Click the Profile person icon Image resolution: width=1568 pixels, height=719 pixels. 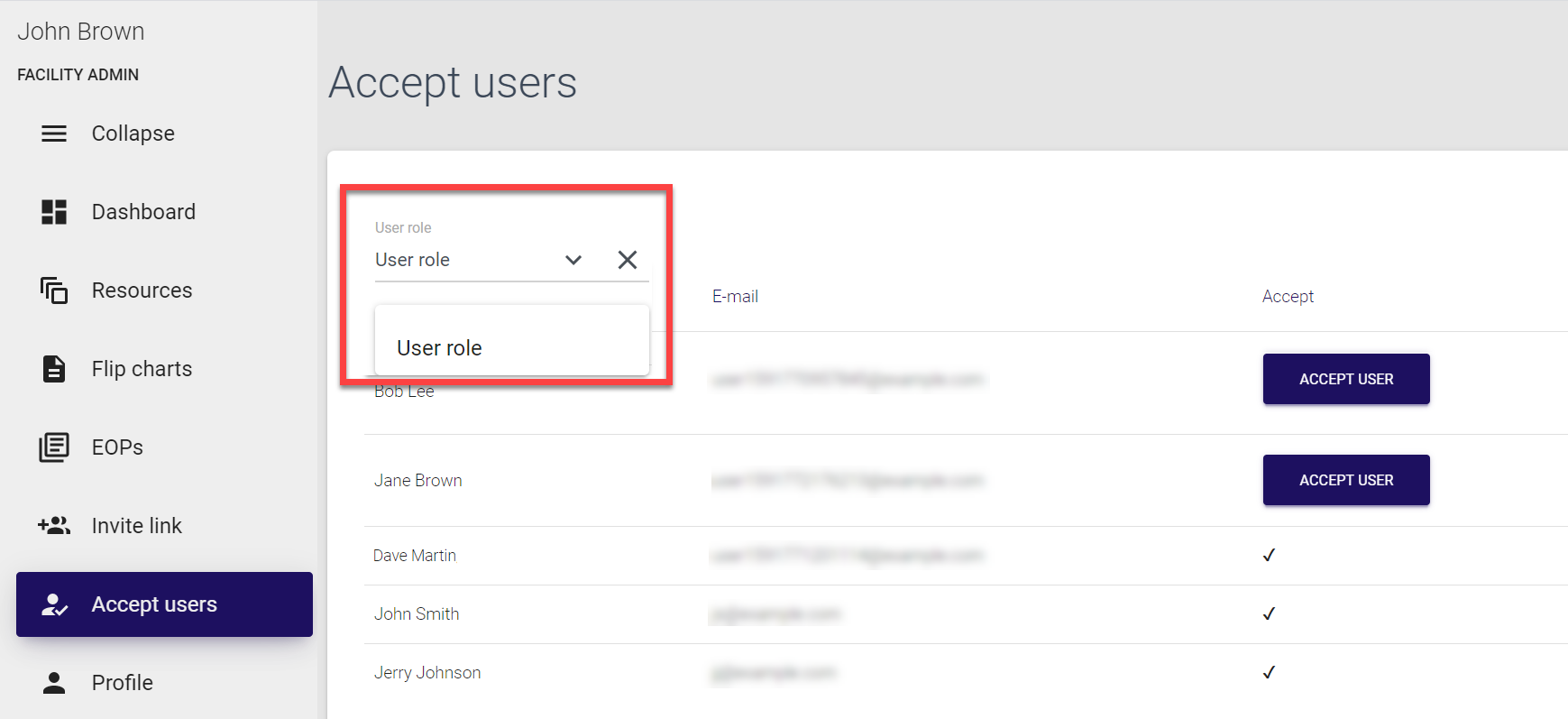click(x=54, y=683)
